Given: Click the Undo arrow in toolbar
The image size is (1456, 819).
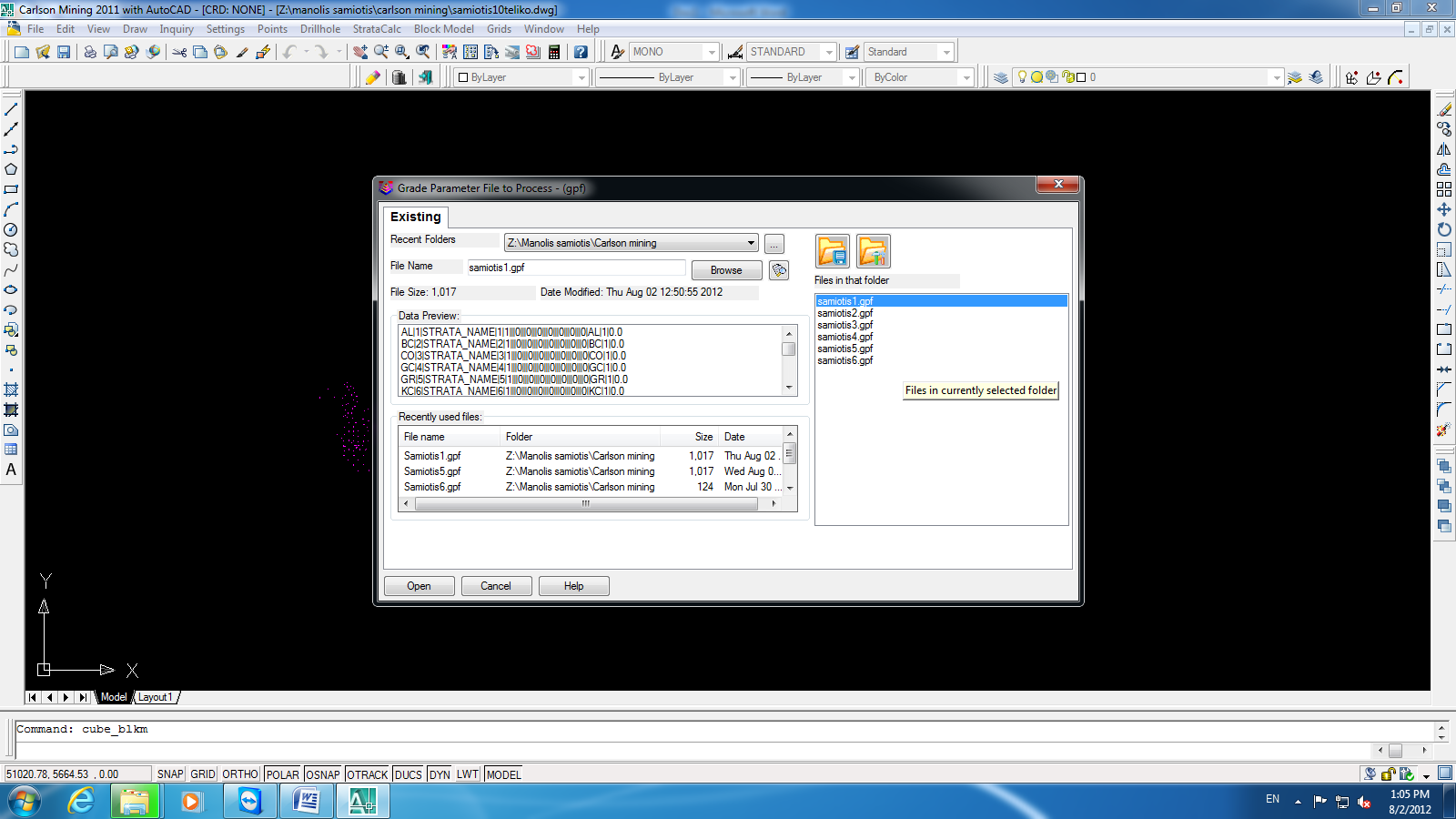Looking at the screenshot, I should 289,52.
